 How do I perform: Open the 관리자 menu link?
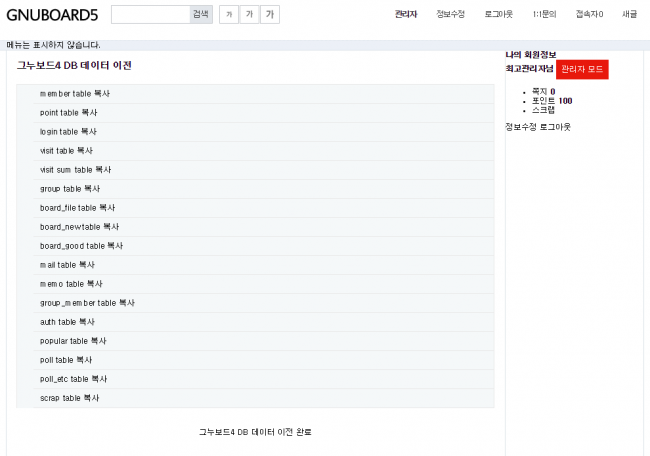[406, 15]
